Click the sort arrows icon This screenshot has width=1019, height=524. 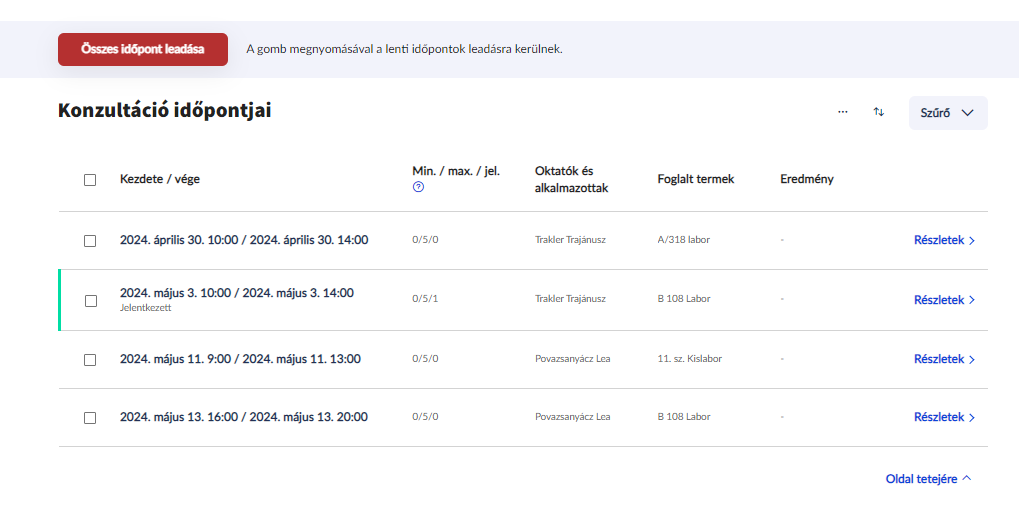879,113
